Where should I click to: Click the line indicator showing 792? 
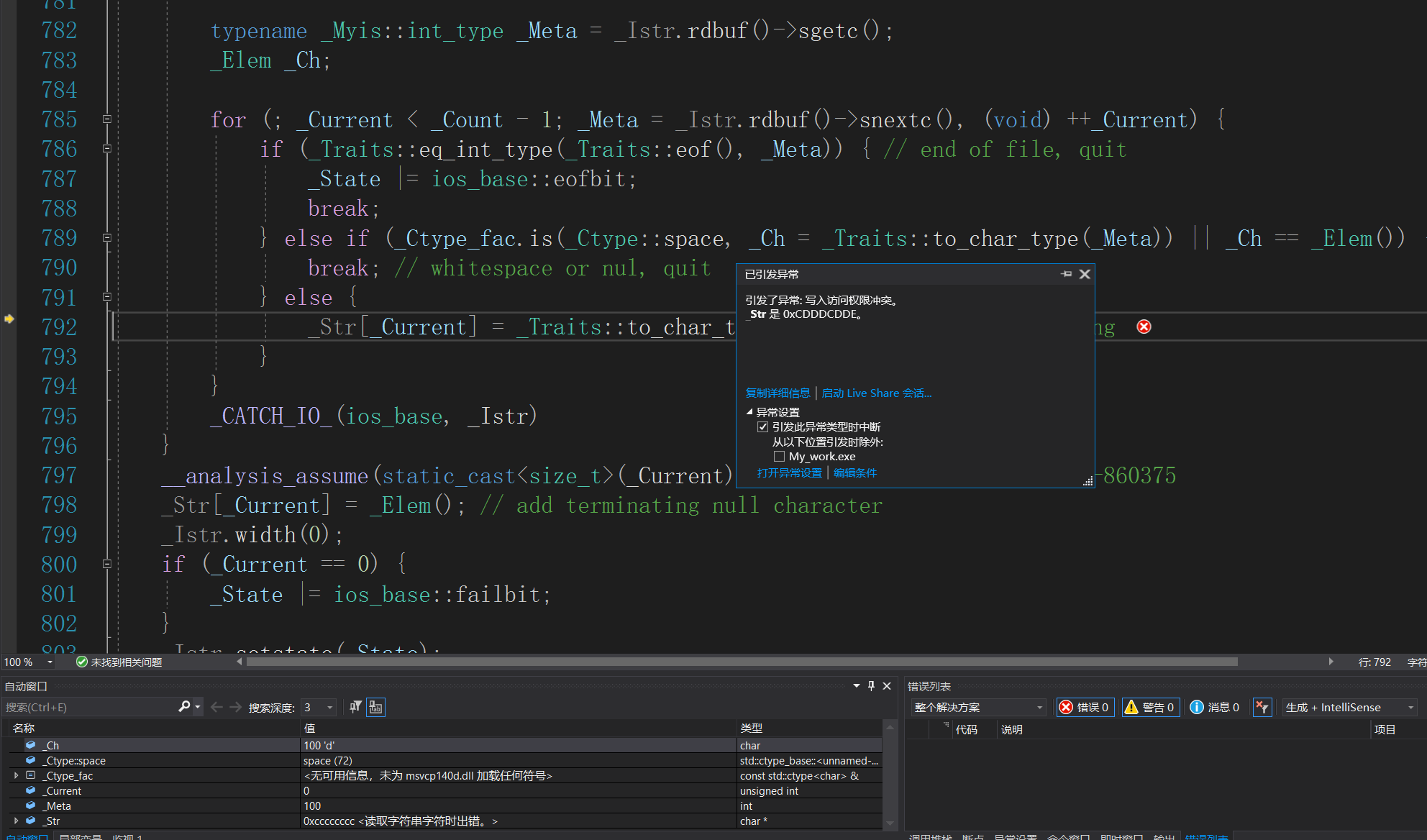pyautogui.click(x=1374, y=662)
